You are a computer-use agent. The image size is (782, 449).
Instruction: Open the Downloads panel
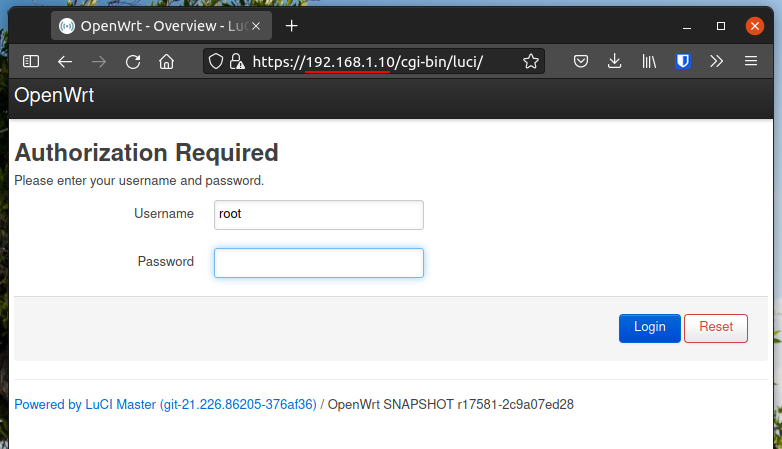(614, 61)
